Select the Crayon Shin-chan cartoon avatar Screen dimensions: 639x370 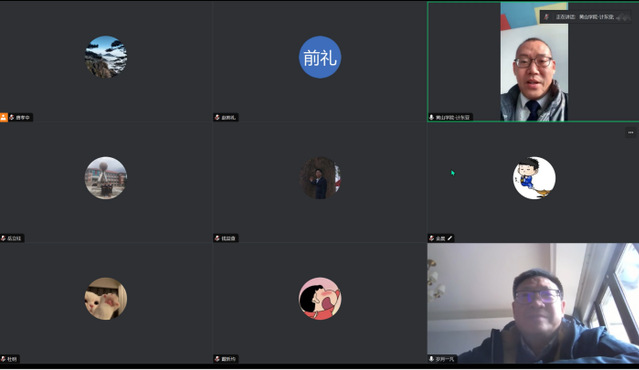[320, 299]
